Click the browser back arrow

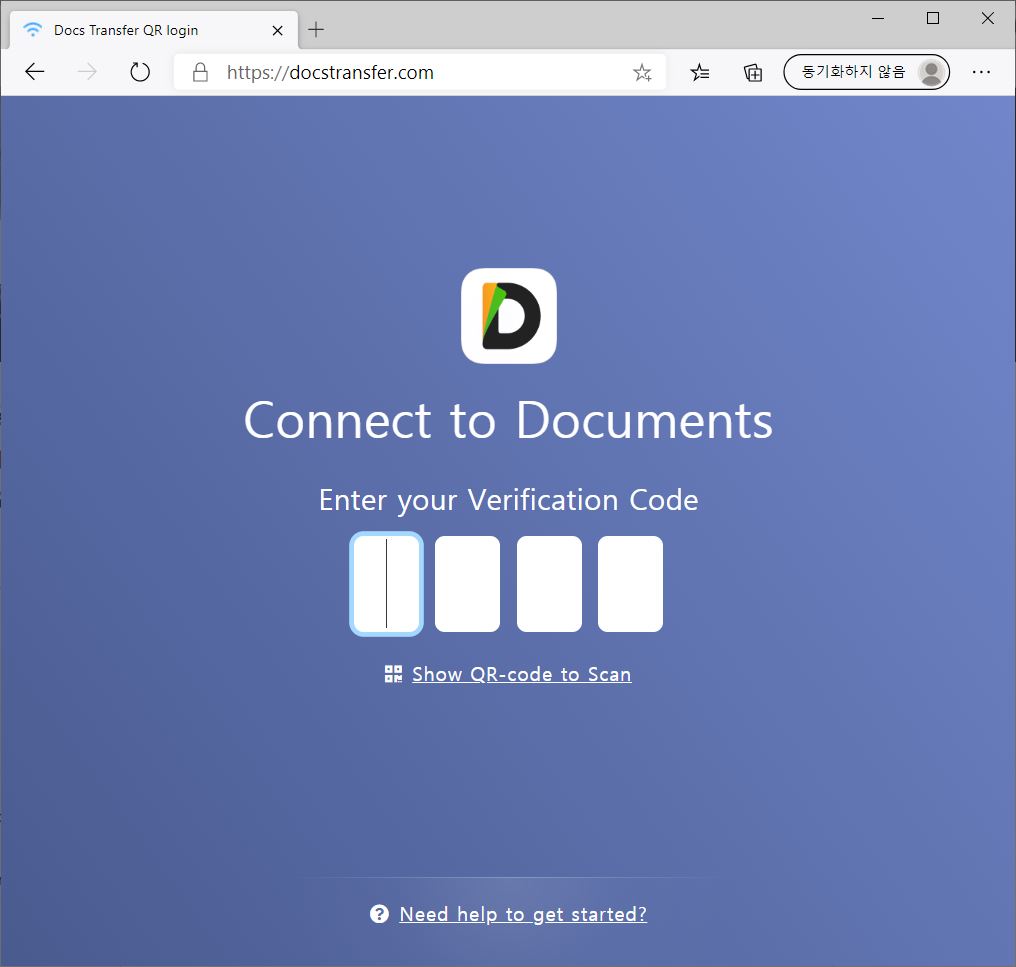click(34, 72)
